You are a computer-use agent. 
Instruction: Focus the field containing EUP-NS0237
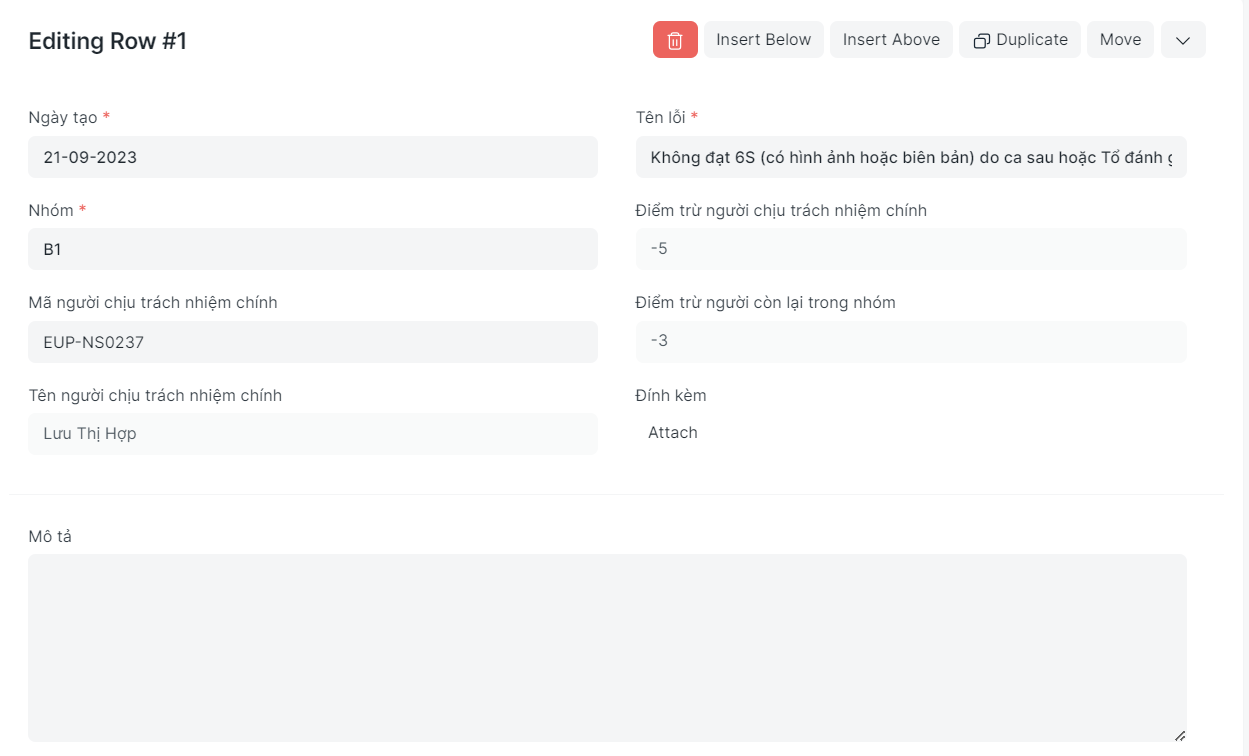312,342
